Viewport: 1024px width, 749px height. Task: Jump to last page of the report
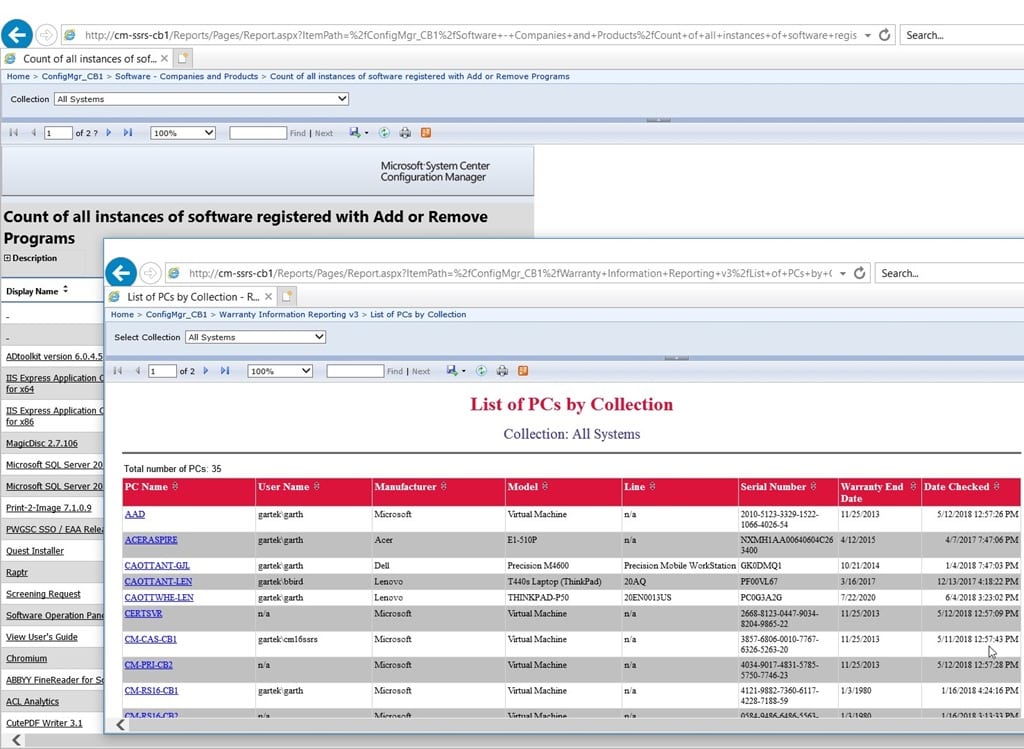tap(224, 371)
